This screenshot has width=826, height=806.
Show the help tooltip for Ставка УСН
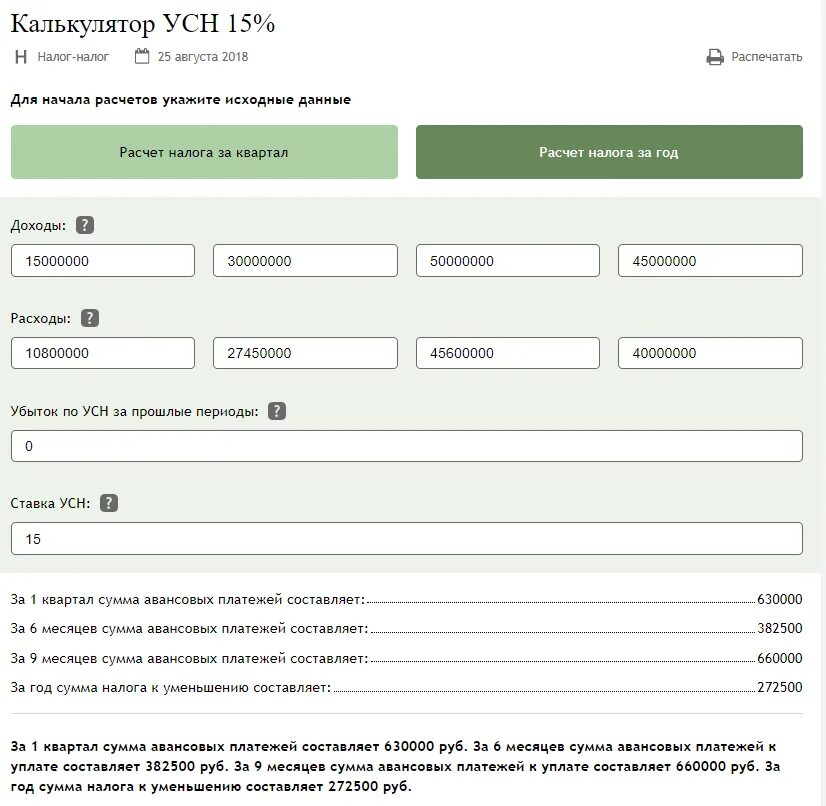[109, 503]
